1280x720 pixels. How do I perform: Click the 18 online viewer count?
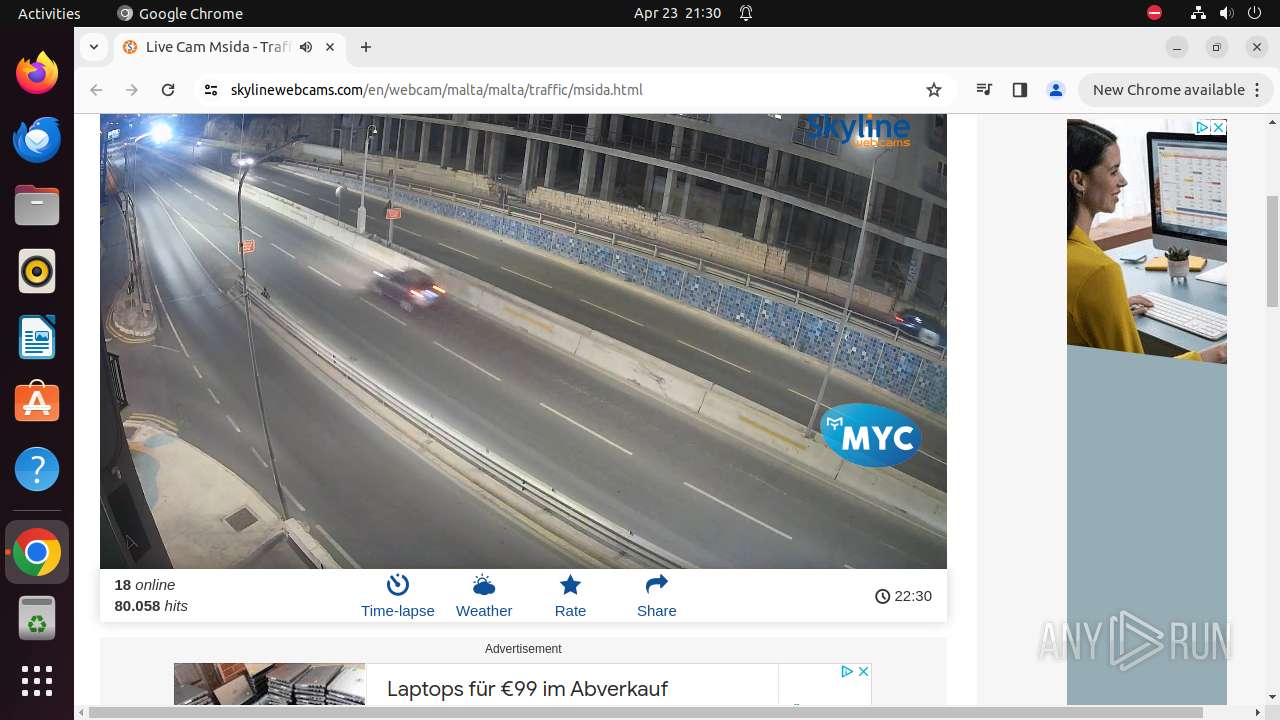pyautogui.click(x=145, y=585)
